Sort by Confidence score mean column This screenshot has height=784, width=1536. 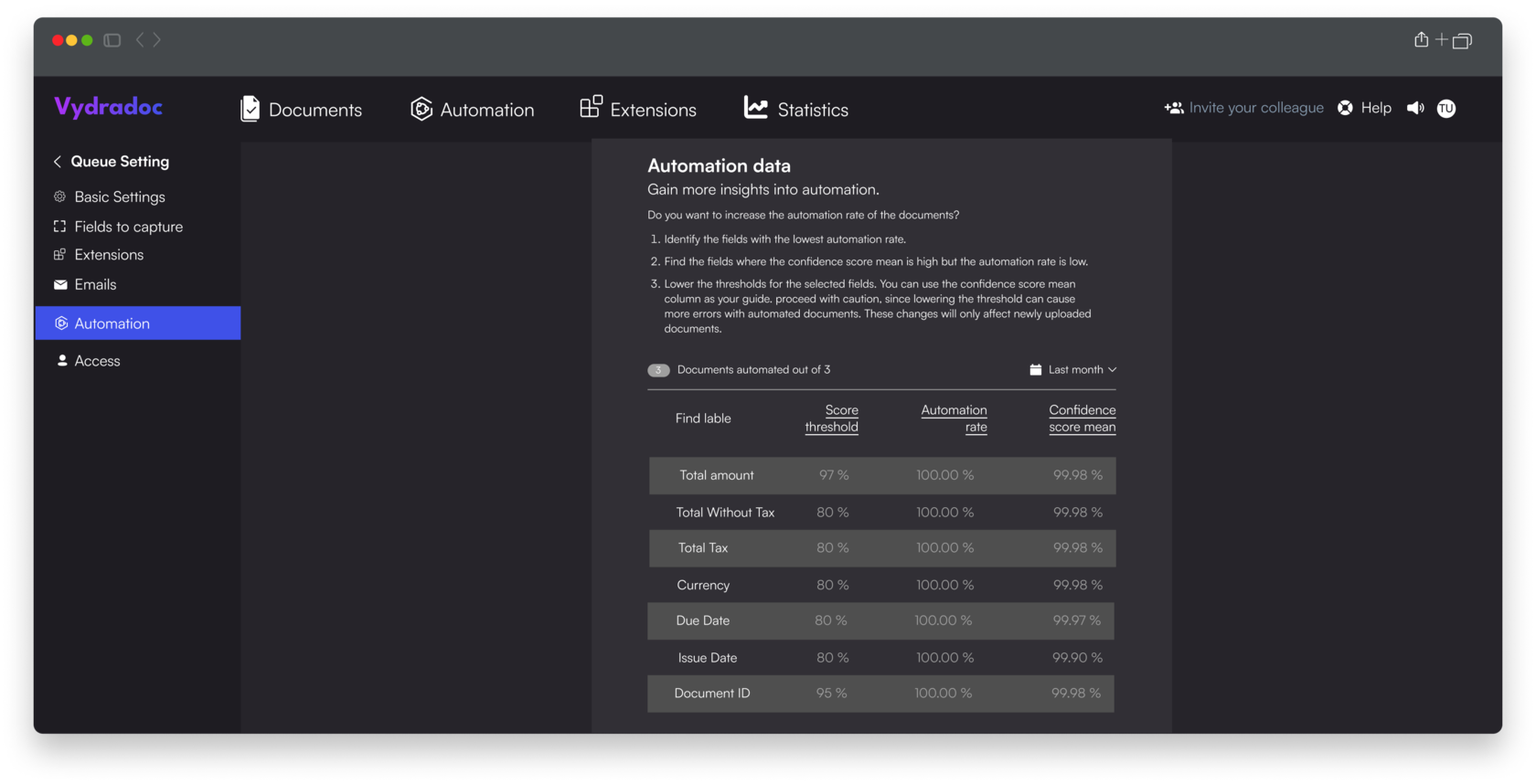(1082, 418)
